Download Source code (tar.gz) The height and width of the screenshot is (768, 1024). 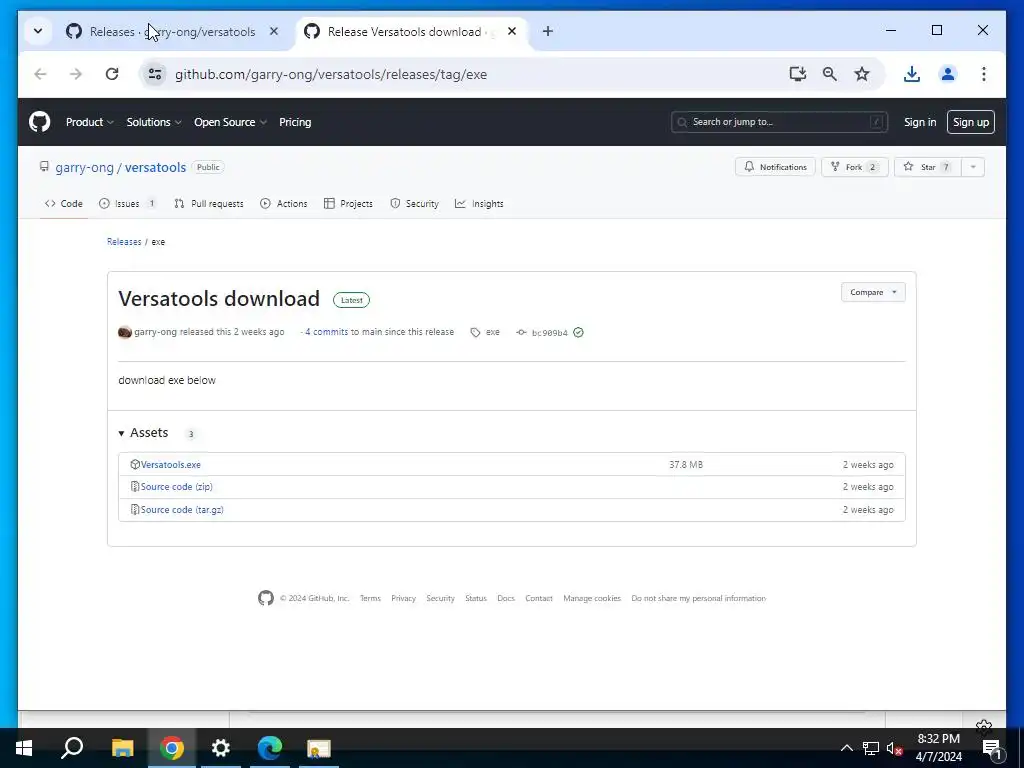coord(182,510)
